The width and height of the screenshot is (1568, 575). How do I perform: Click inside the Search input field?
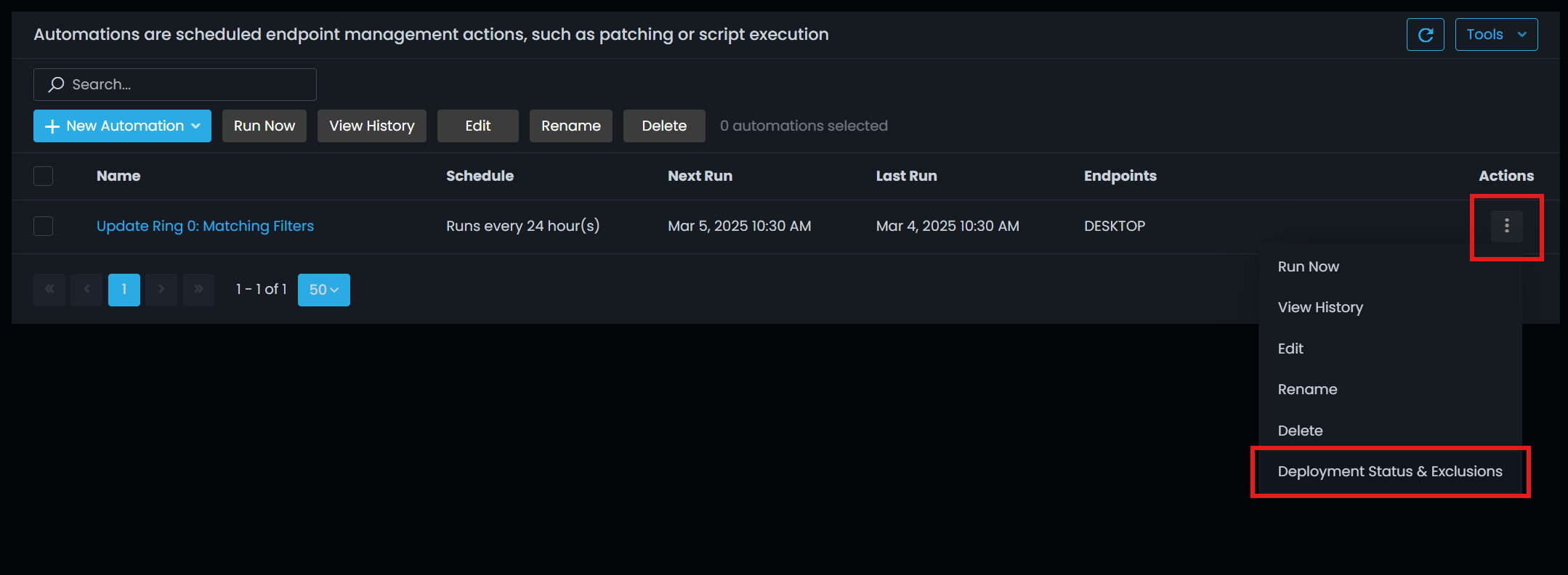[x=174, y=84]
